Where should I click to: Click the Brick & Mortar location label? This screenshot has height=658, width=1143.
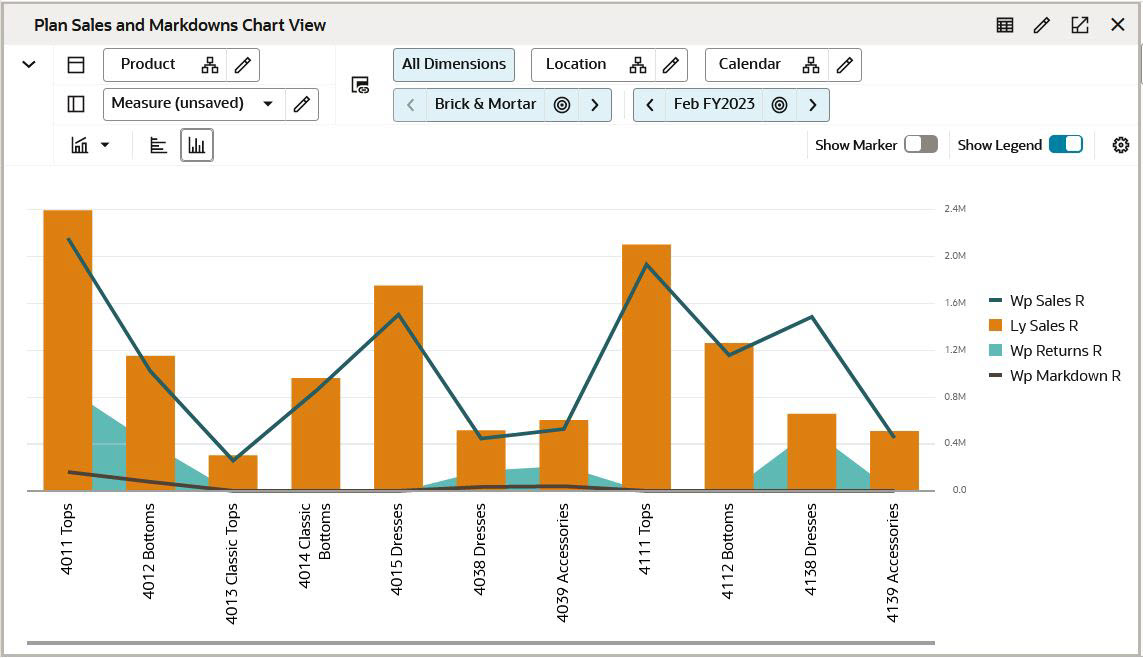485,104
